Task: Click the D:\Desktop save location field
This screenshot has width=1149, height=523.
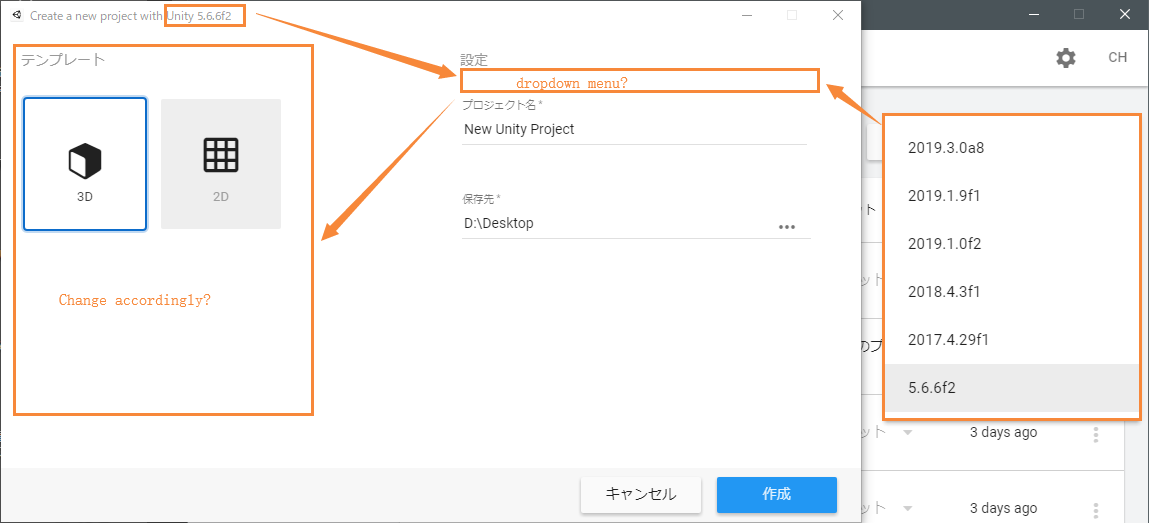Action: click(616, 224)
